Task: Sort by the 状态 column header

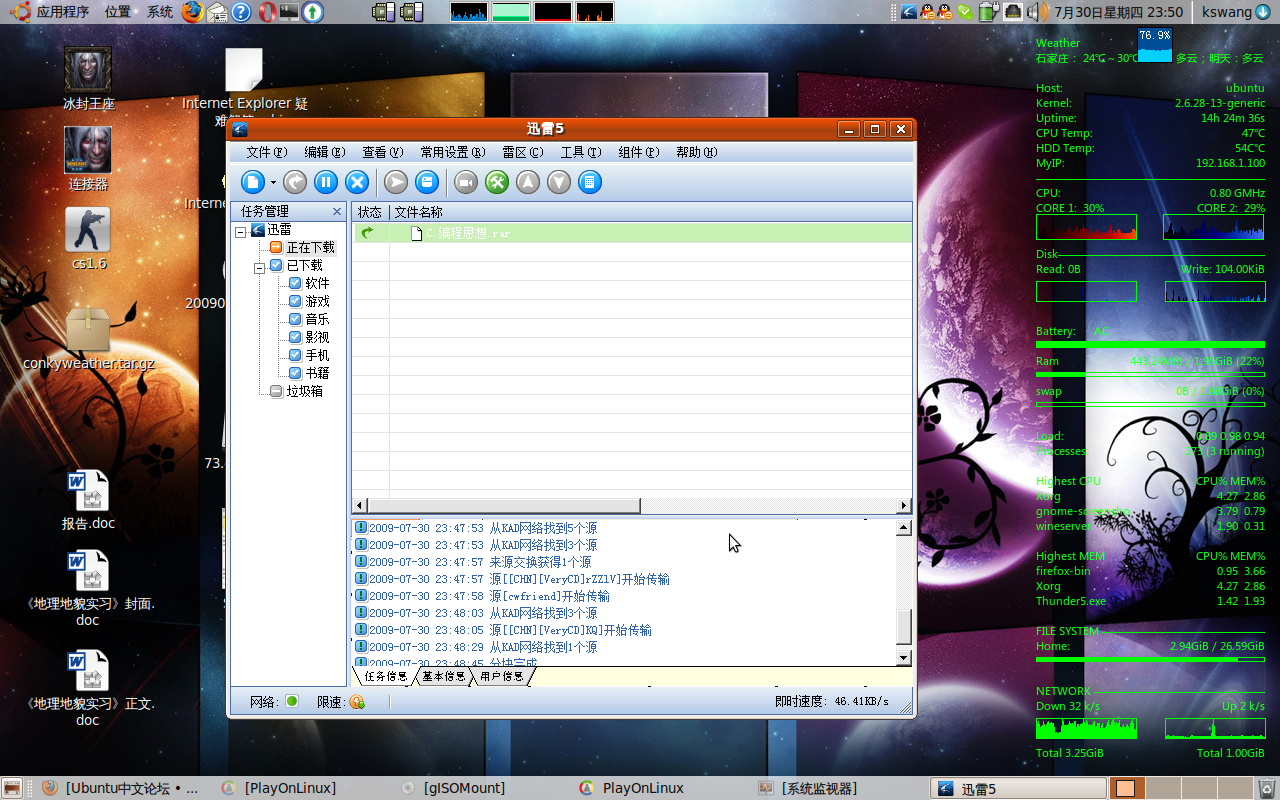Action: pos(370,212)
